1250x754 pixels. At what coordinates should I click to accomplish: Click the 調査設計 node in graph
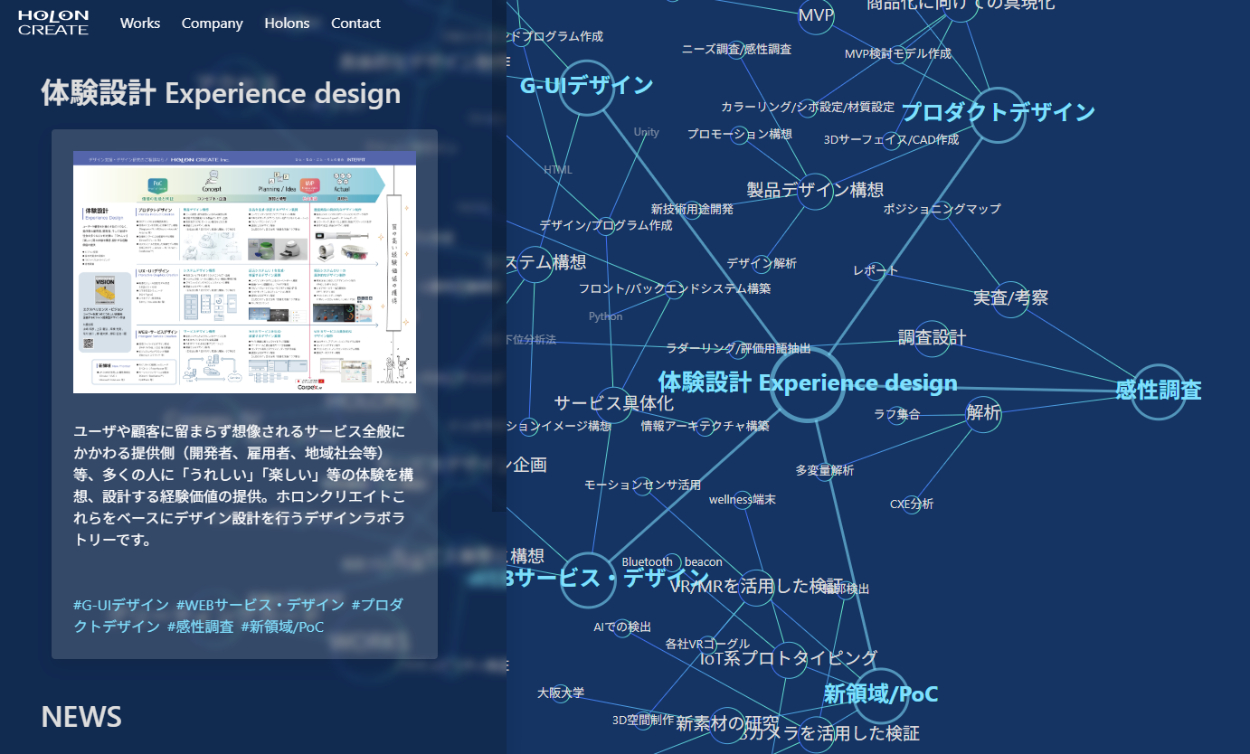[932, 338]
